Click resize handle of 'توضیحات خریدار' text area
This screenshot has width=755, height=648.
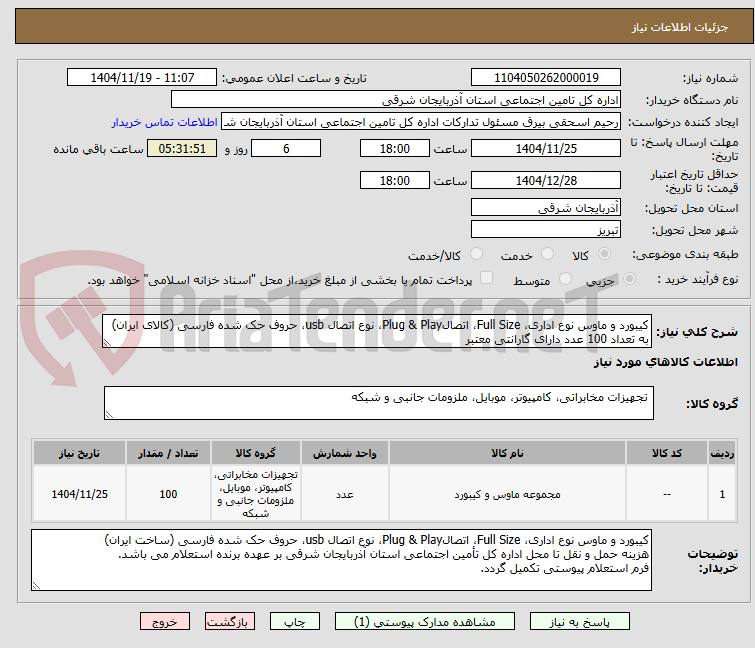pyautogui.click(x=36, y=585)
